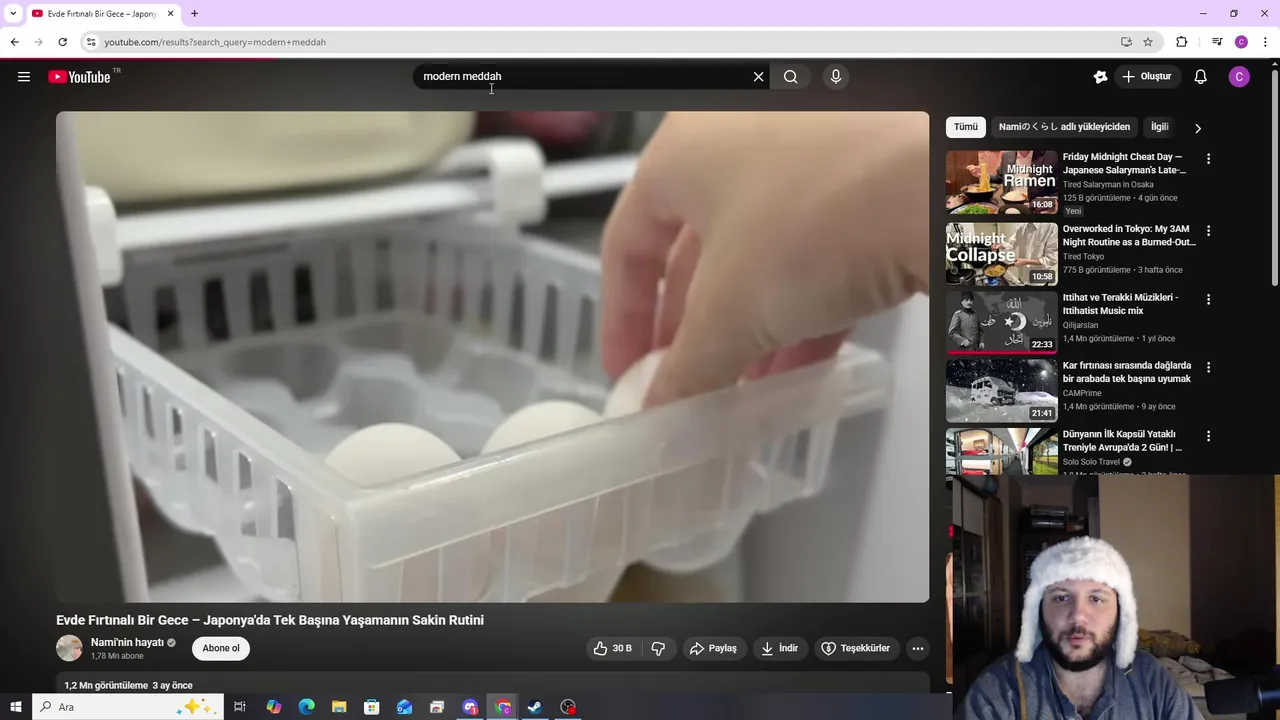The width and height of the screenshot is (1280, 720).
Task: Open options menu for Kar fırtınası video
Action: point(1208,367)
